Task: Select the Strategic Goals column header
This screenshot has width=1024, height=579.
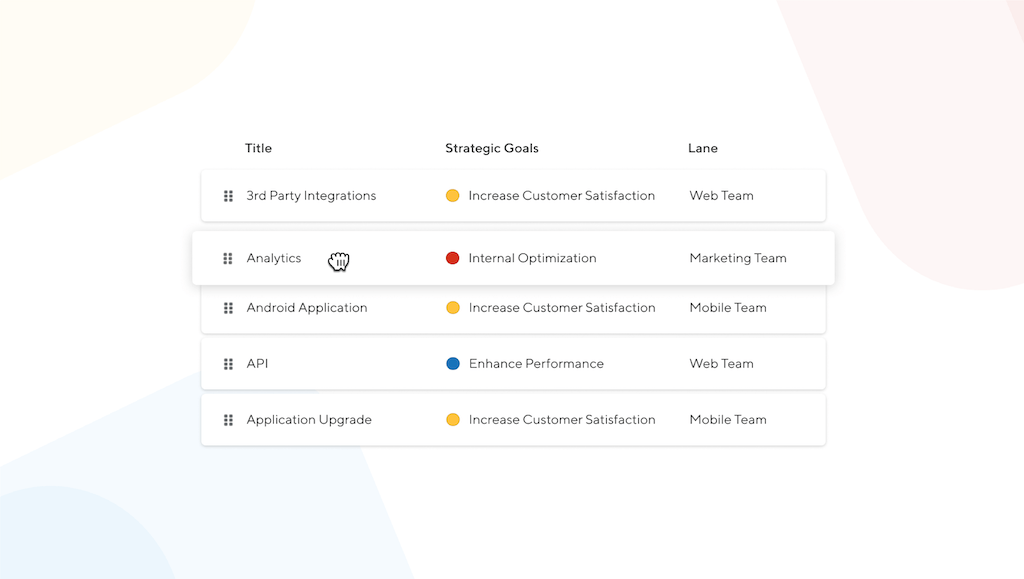Action: click(491, 148)
